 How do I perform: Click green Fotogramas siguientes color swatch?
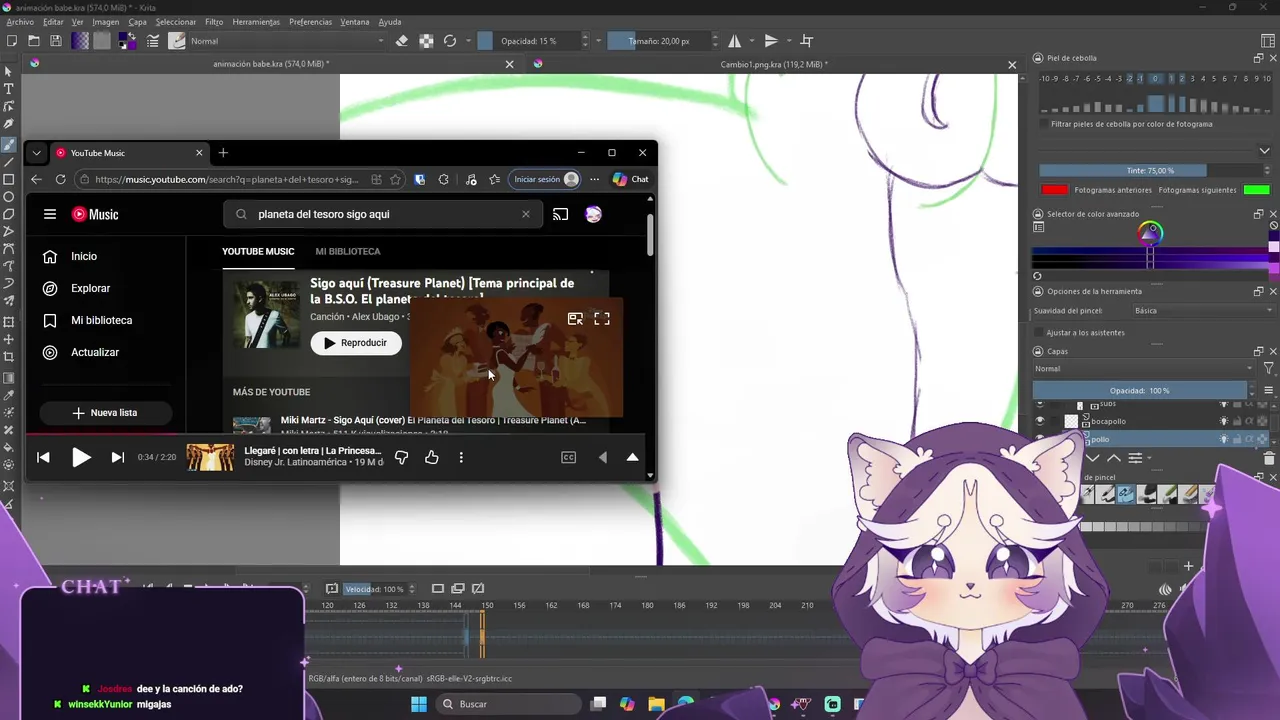pyautogui.click(x=1257, y=190)
